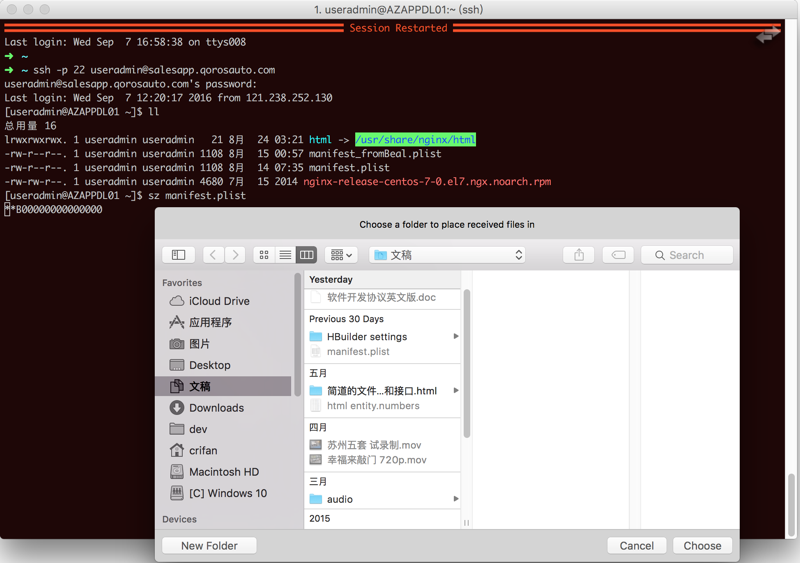Screen dimensions: 800x563
Task: Click the column resize handle at bottom
Action: [466, 523]
